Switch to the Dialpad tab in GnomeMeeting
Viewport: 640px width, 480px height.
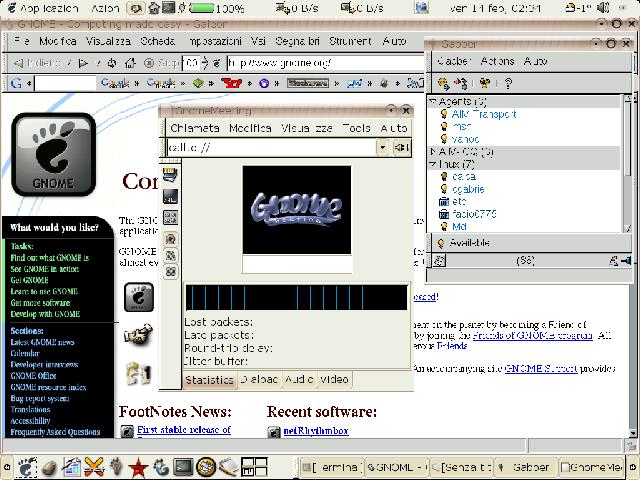tap(259, 380)
